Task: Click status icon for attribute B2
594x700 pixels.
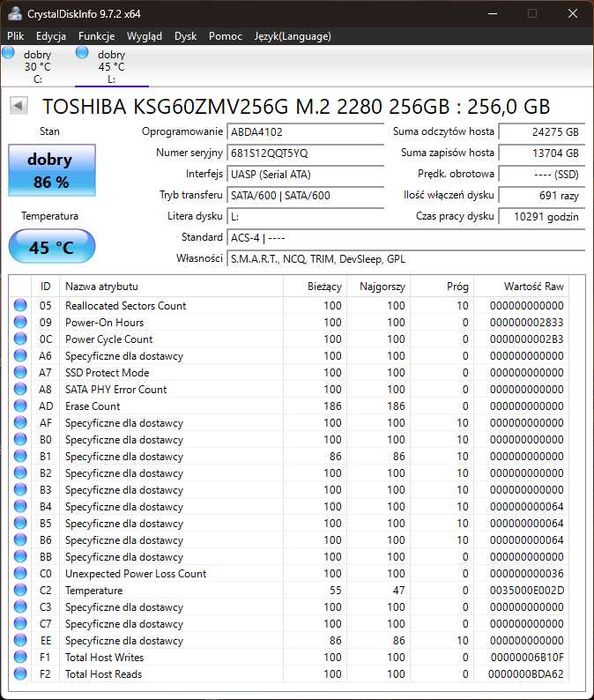Action: point(20,473)
